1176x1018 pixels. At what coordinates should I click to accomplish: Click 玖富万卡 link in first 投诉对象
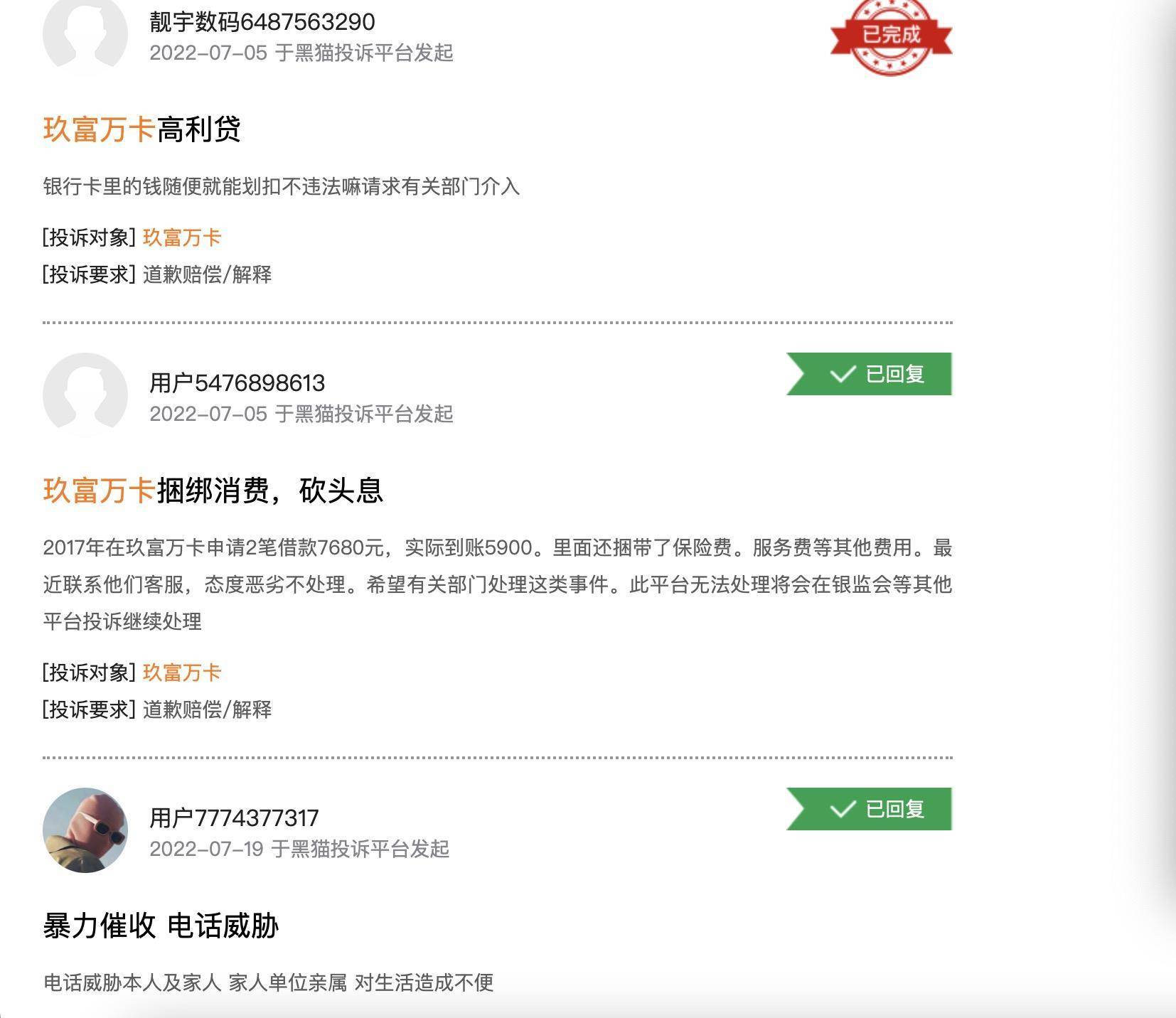pos(182,237)
